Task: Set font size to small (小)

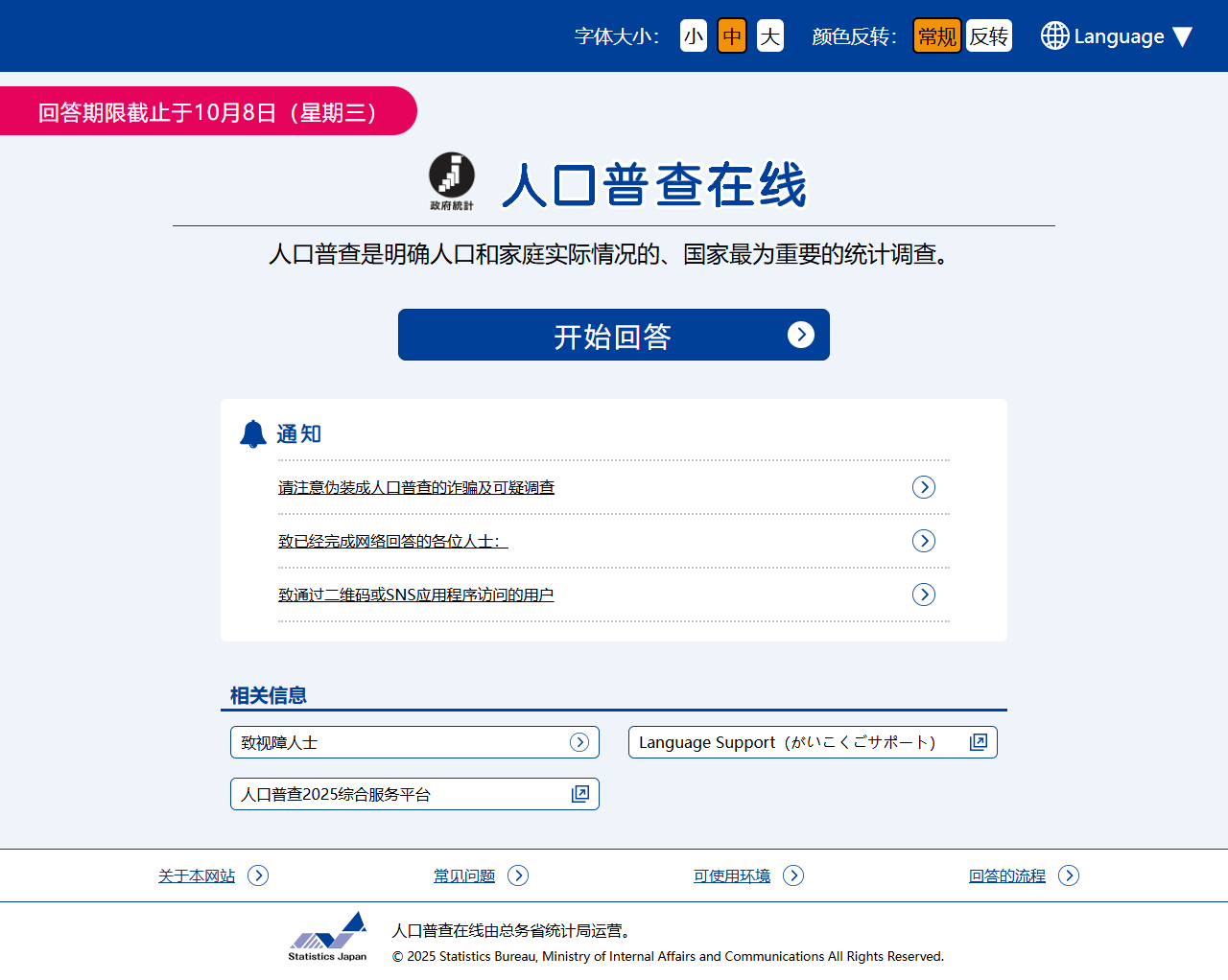Action: [x=694, y=36]
